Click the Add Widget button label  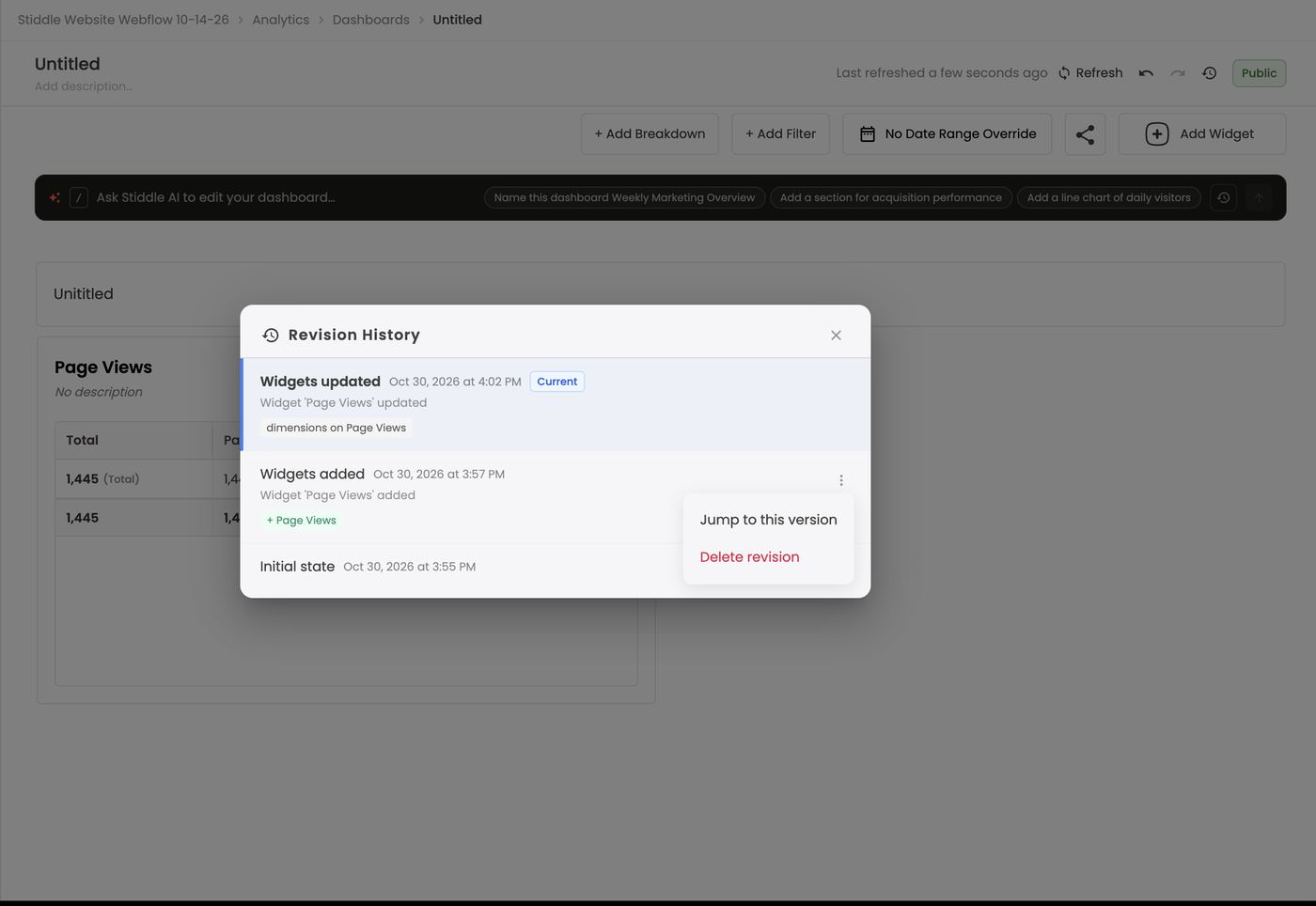tap(1216, 134)
